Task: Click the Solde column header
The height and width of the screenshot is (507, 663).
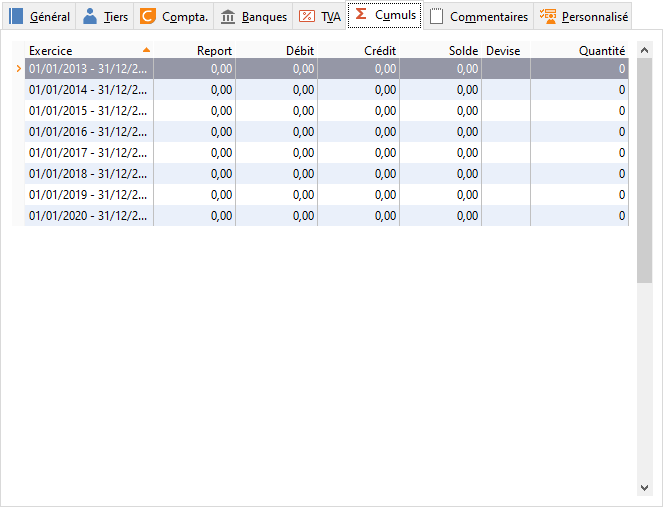Action: coord(441,51)
